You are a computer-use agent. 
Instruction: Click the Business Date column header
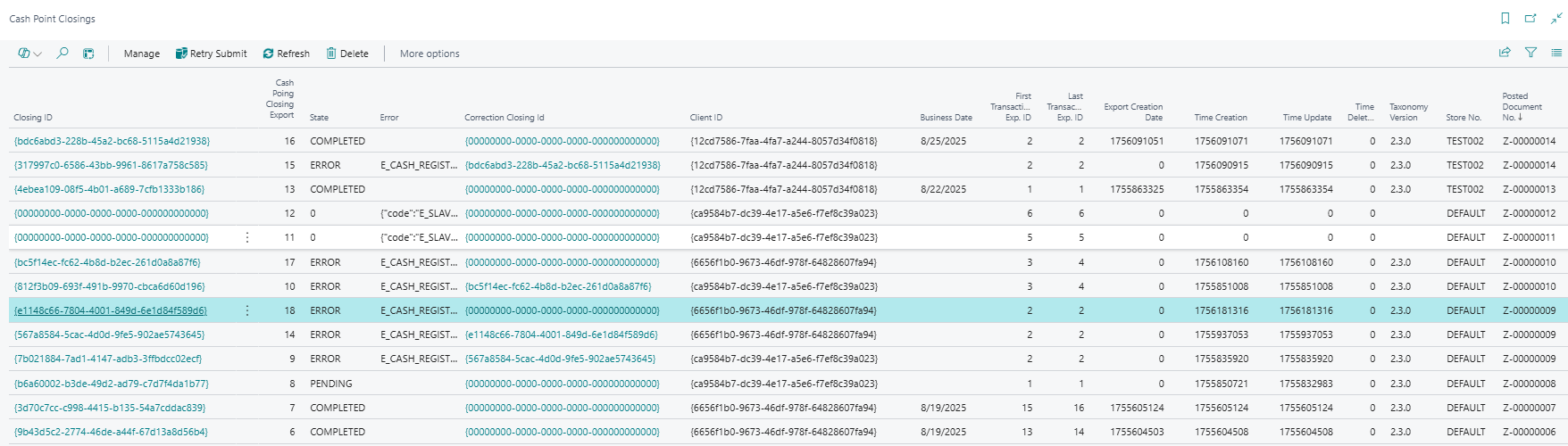point(946,118)
